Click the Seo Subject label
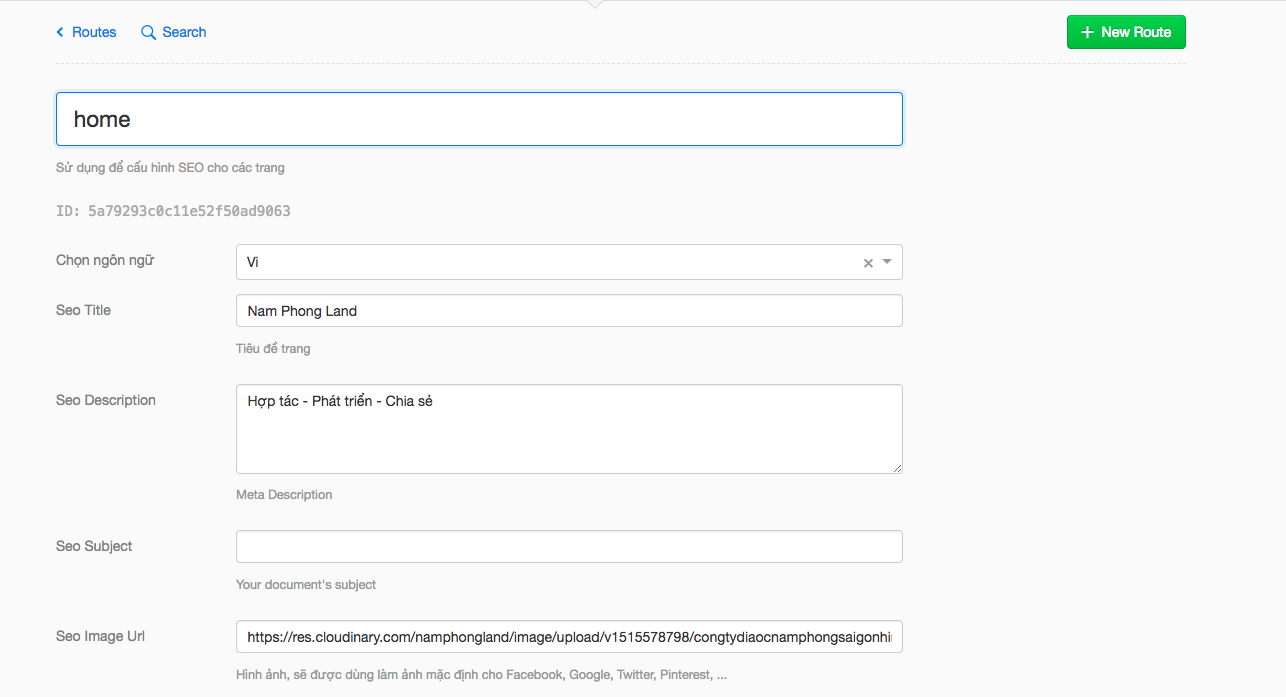This screenshot has height=697, width=1286. [x=94, y=546]
